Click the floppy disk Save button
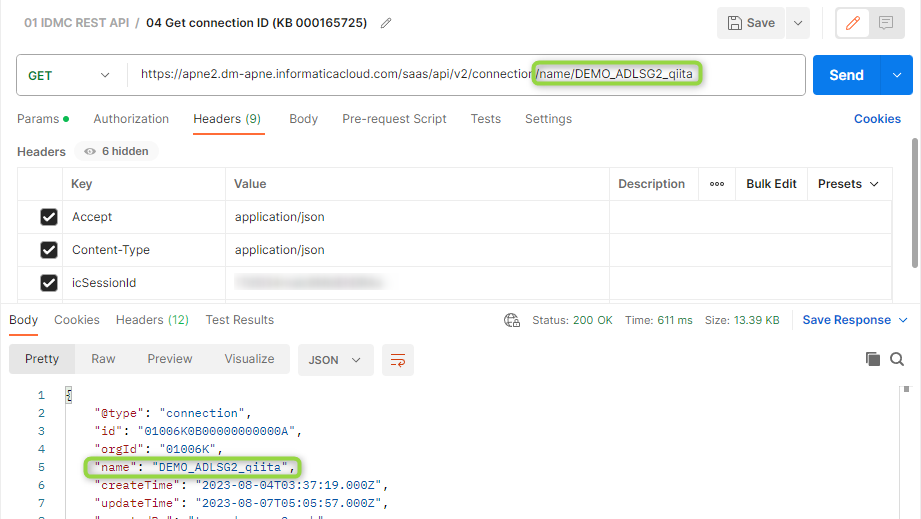This screenshot has width=921, height=519. [x=751, y=23]
